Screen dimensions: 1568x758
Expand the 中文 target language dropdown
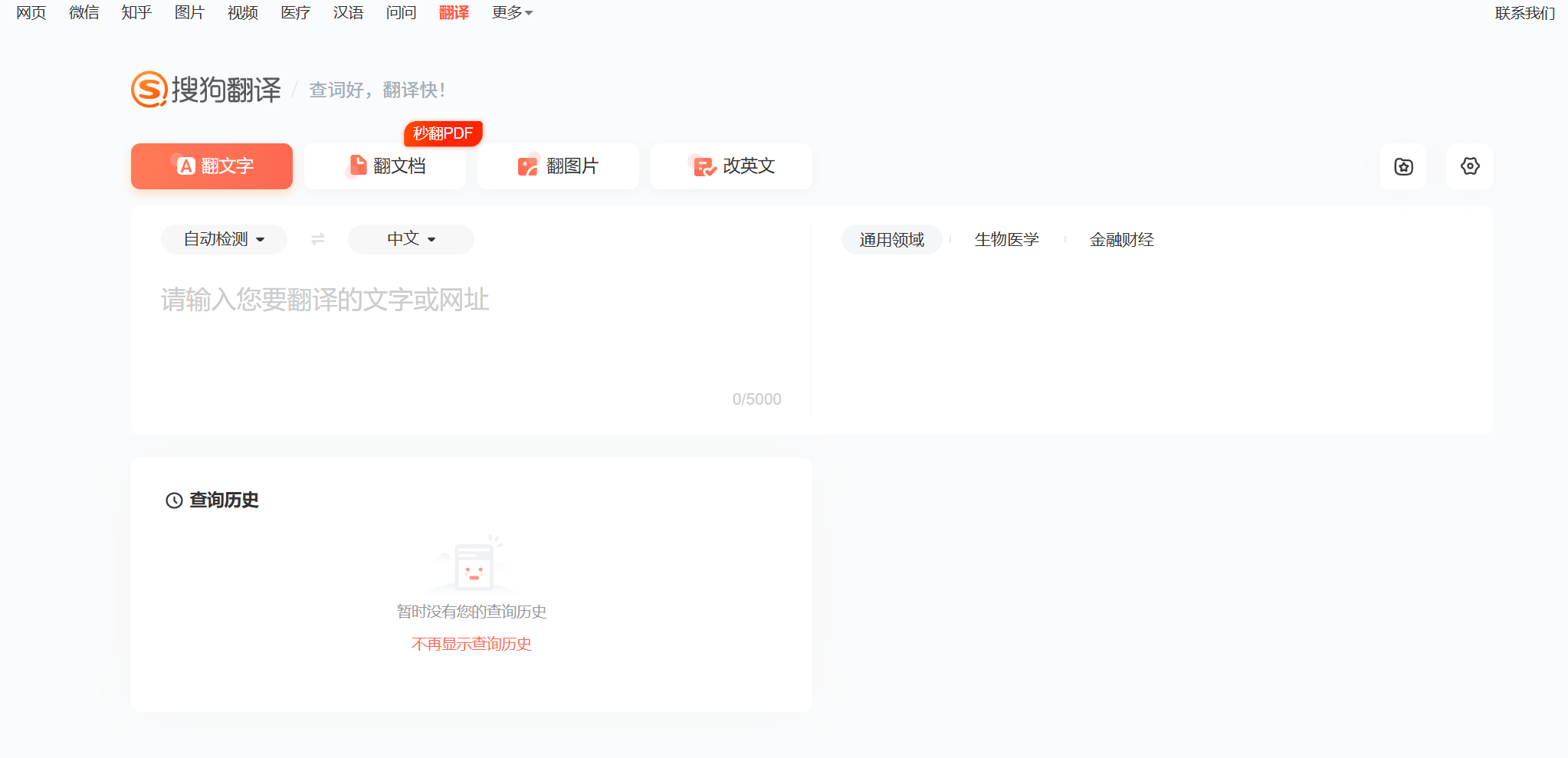point(411,240)
